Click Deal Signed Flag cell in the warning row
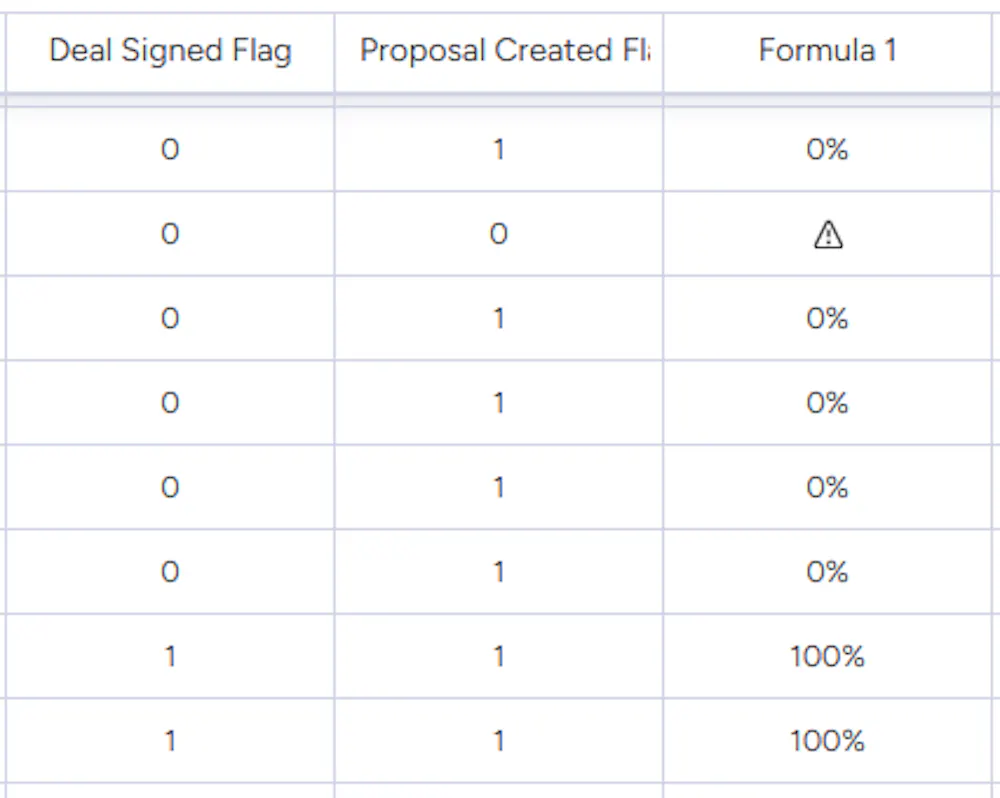 [x=170, y=234]
